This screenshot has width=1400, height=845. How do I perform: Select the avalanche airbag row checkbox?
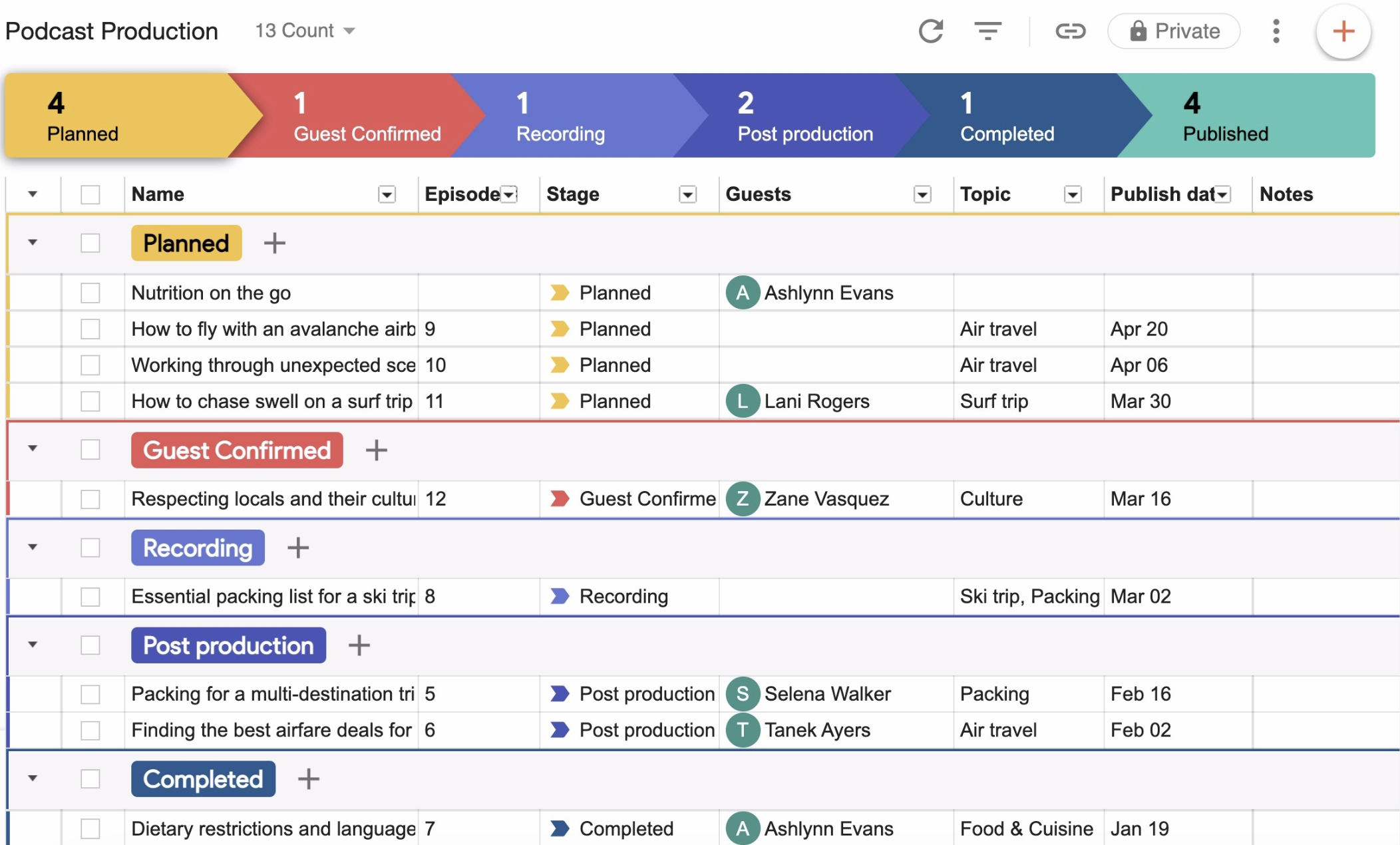click(90, 329)
